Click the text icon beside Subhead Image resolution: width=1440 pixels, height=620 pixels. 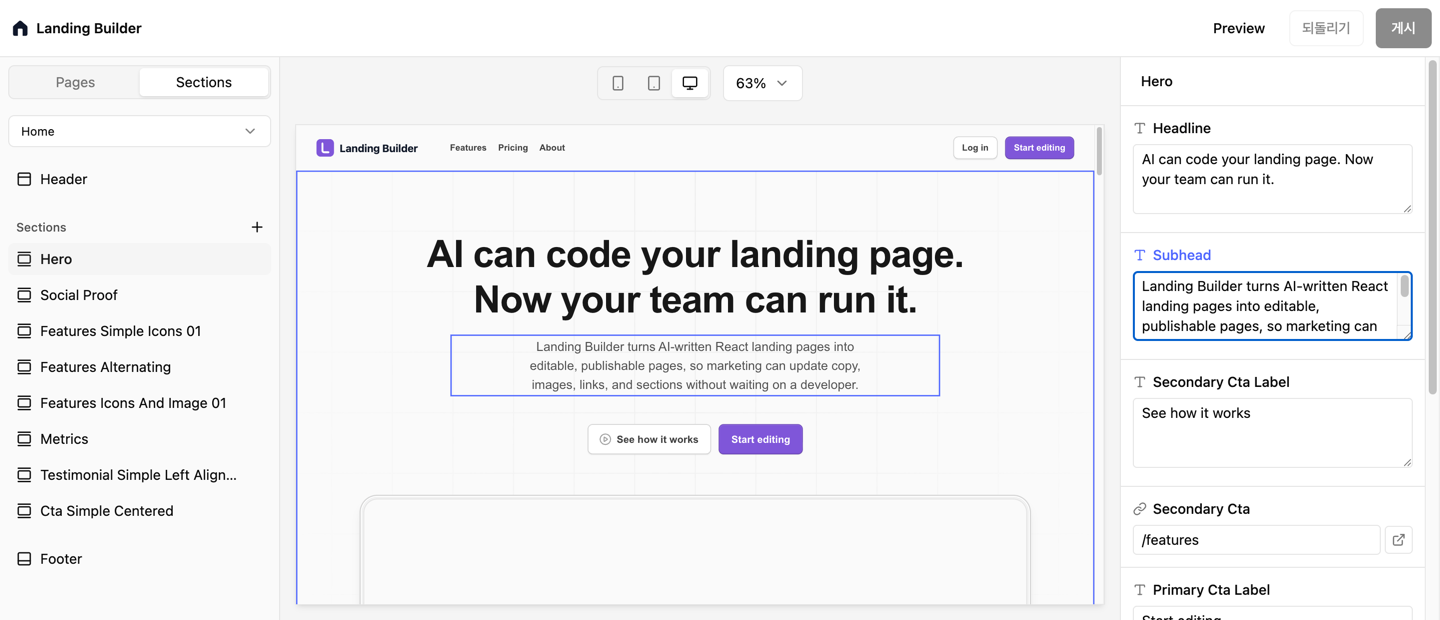(x=1140, y=255)
